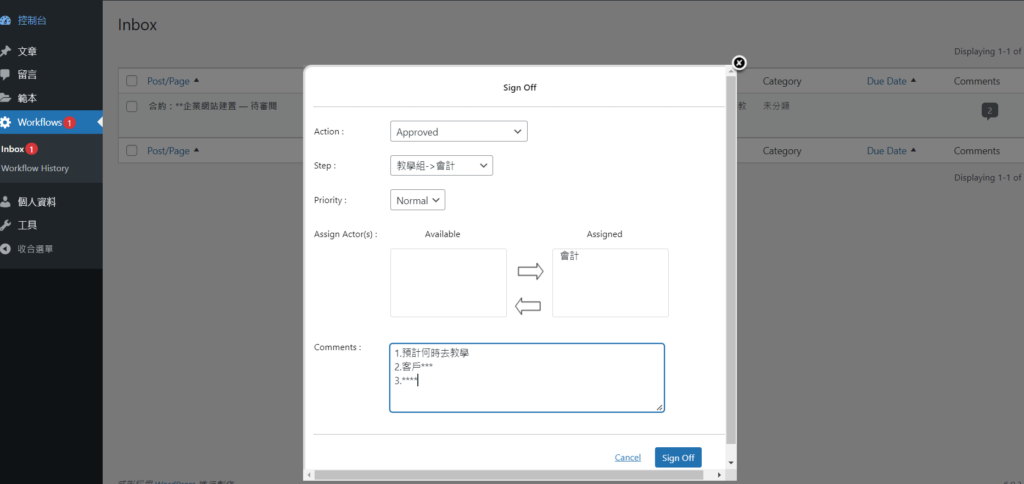Open the Priority dropdown set to Normal
Viewport: 1024px width, 484px height.
click(x=417, y=200)
